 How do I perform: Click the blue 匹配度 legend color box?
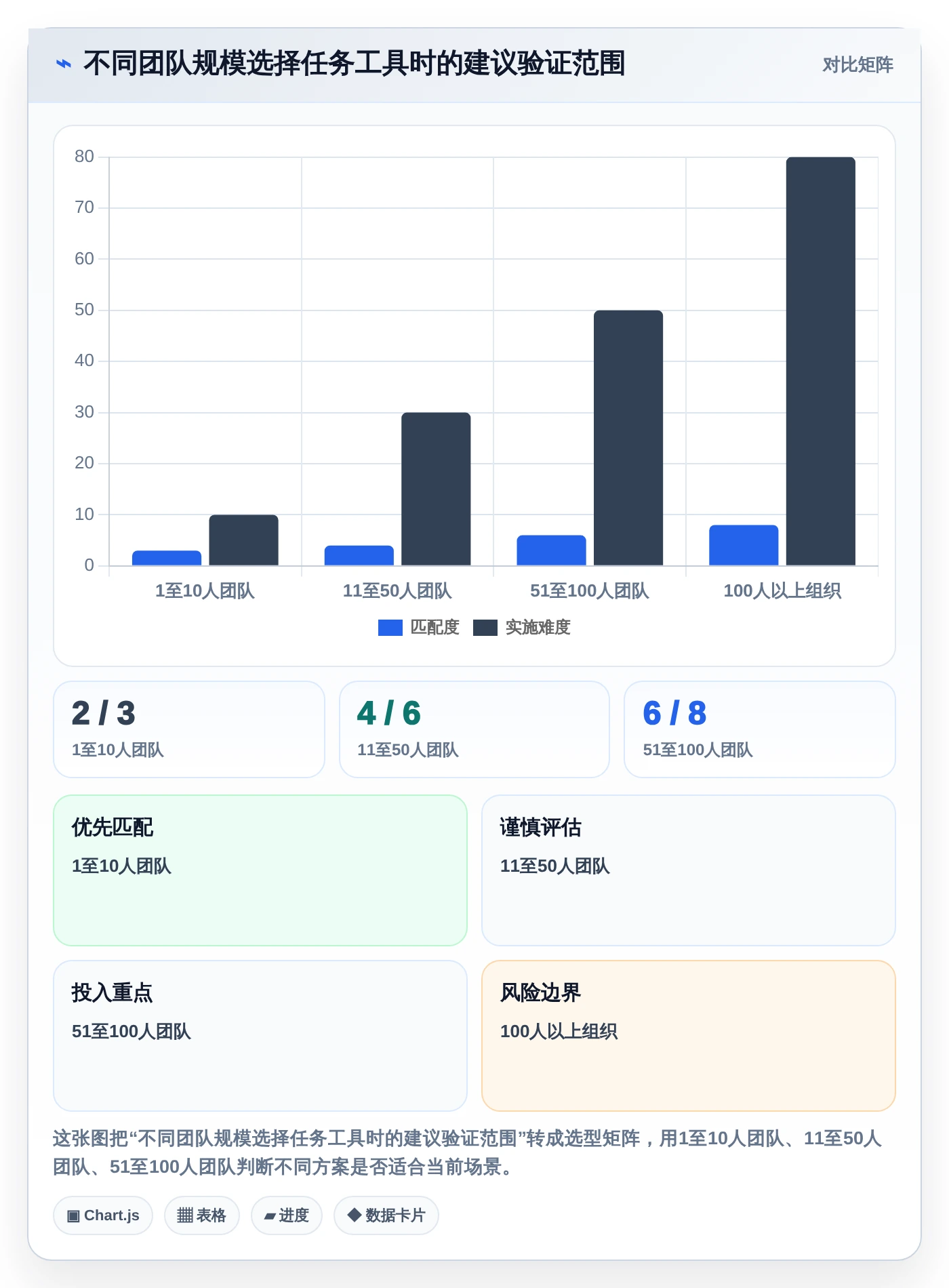click(x=390, y=628)
